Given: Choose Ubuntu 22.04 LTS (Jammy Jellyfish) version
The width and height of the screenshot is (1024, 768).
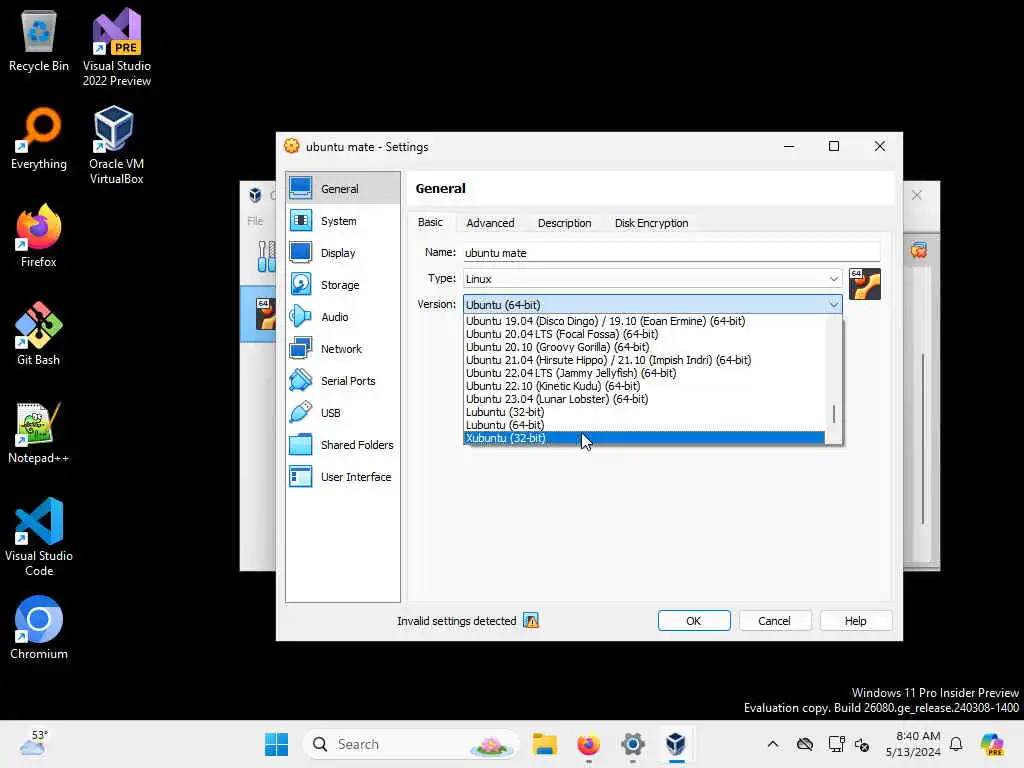Looking at the screenshot, I should coord(644,373).
